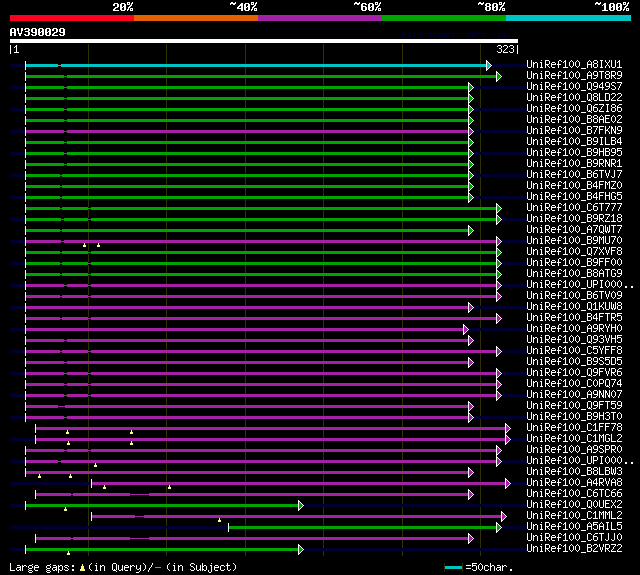Click the UniRef100_B9S5D5 label
The image size is (640, 575).
tap(574, 362)
